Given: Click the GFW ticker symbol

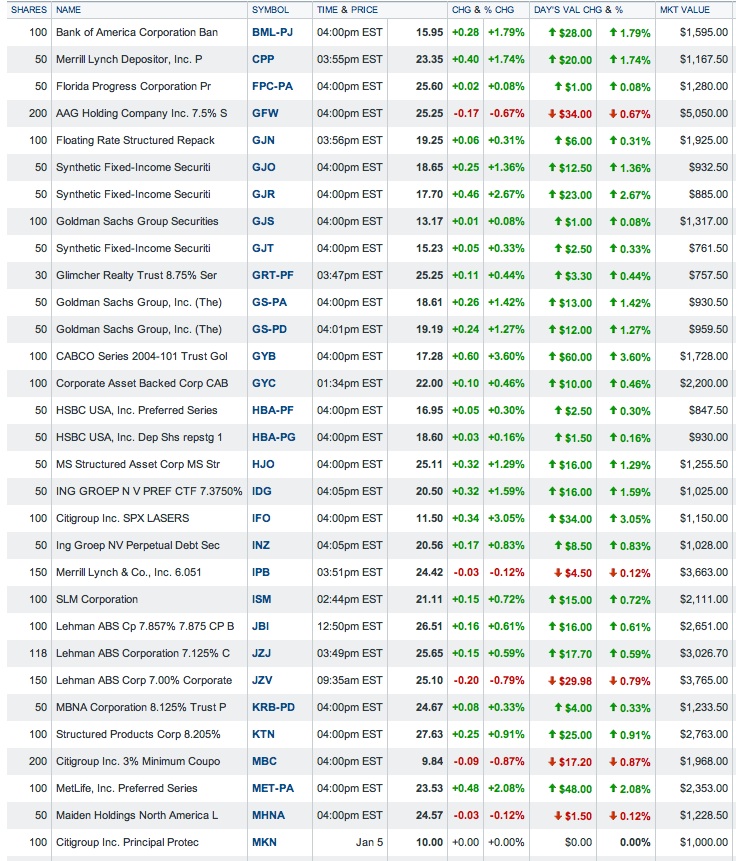Looking at the screenshot, I should tap(265, 113).
